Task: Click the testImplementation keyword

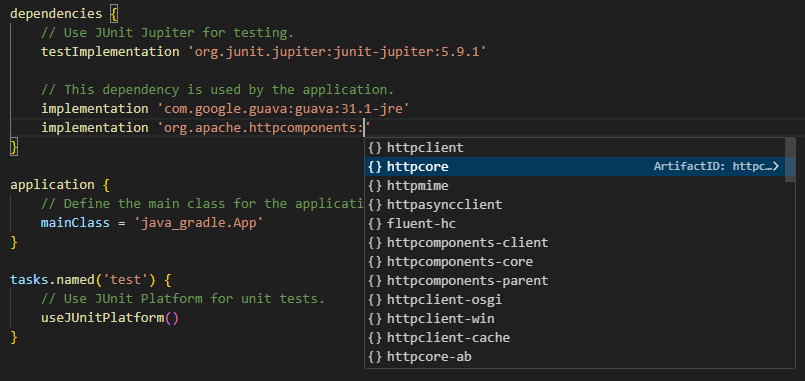Action: (110, 52)
